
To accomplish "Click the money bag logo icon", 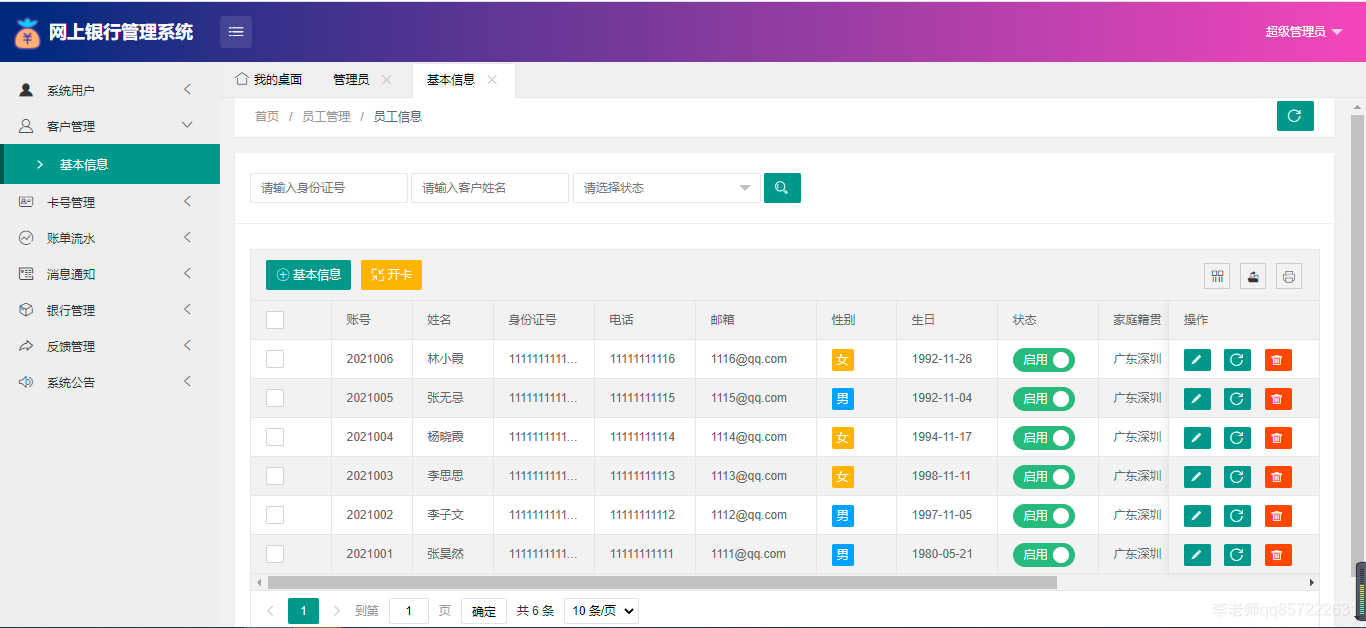I will (x=27, y=33).
